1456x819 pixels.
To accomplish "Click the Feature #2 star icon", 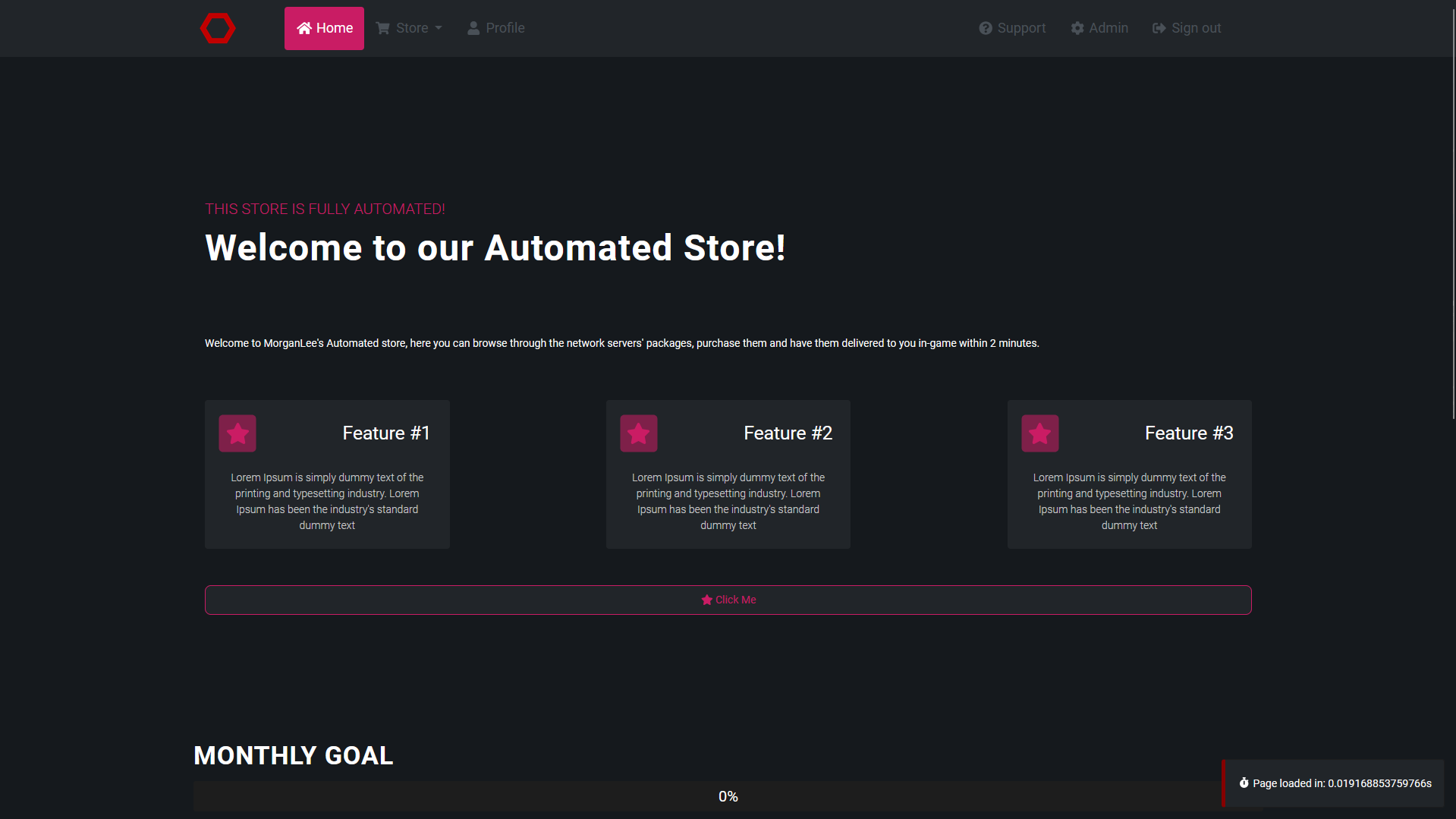I will [x=639, y=433].
